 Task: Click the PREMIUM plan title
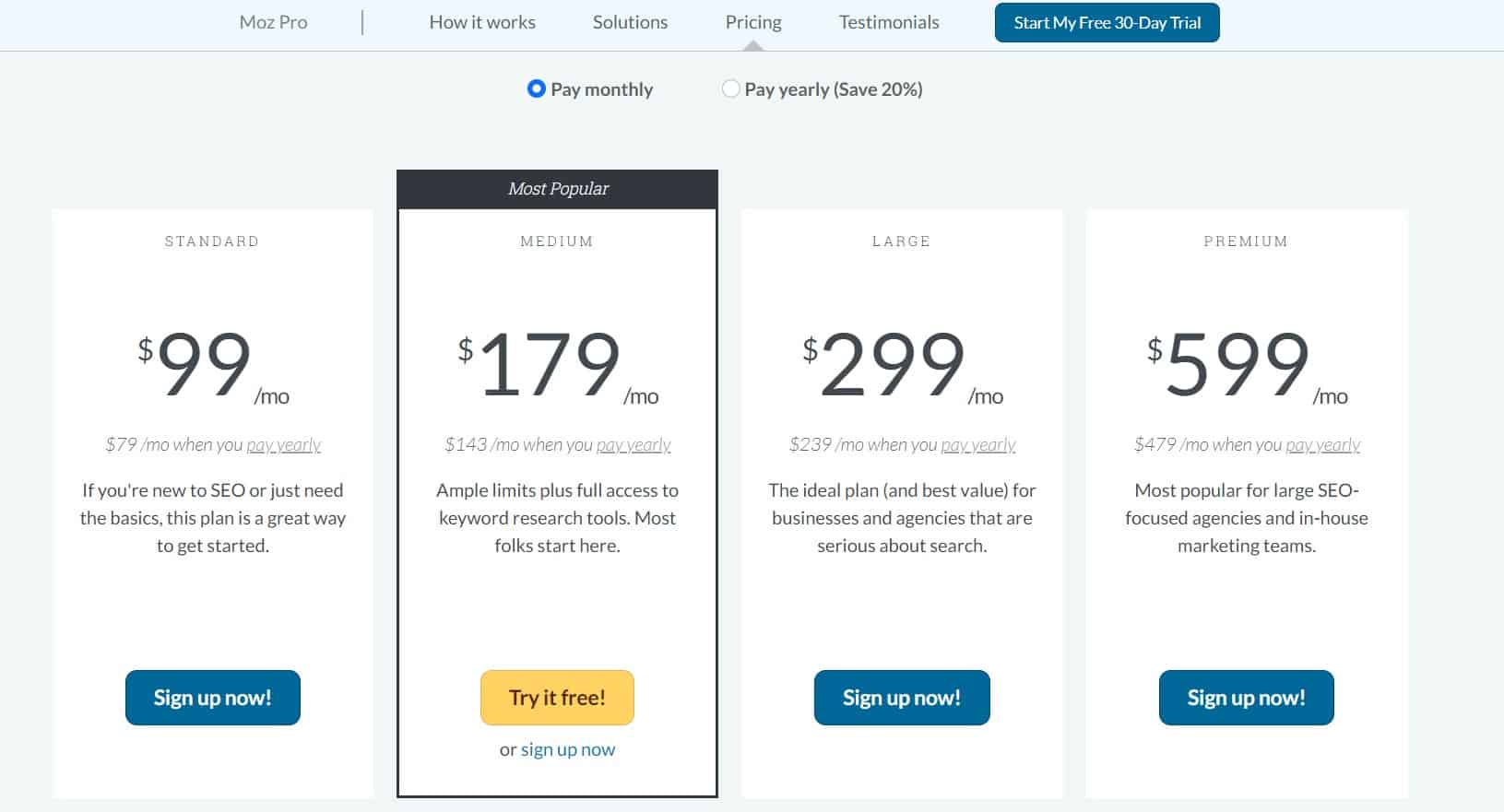tap(1246, 241)
